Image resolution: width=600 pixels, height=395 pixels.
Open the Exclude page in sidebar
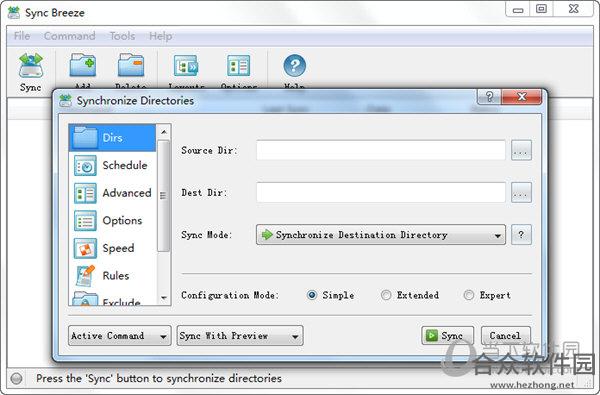tap(112, 299)
